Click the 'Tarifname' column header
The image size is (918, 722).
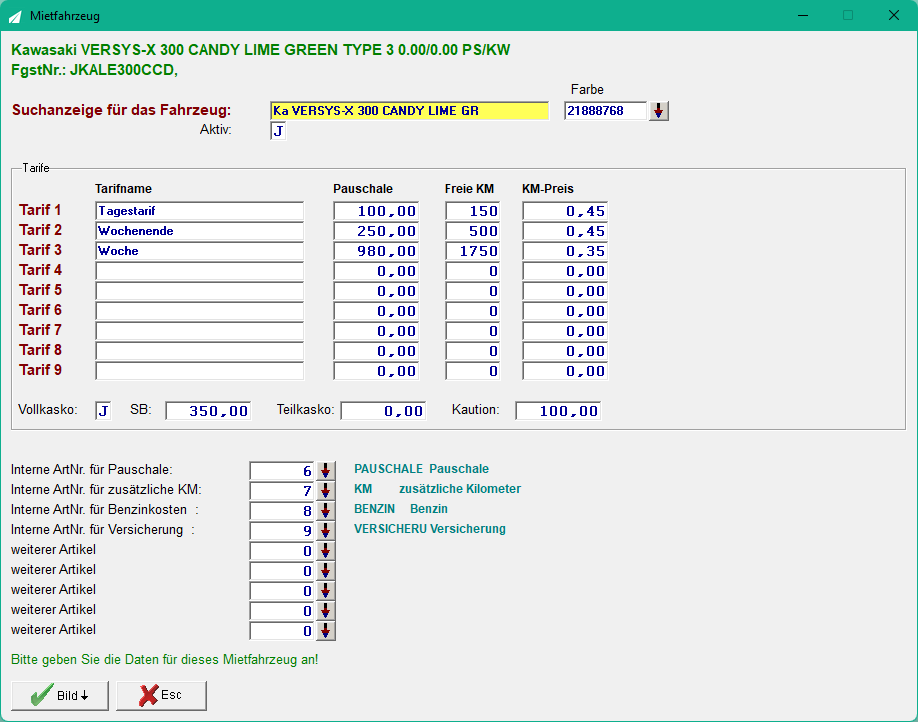(124, 189)
